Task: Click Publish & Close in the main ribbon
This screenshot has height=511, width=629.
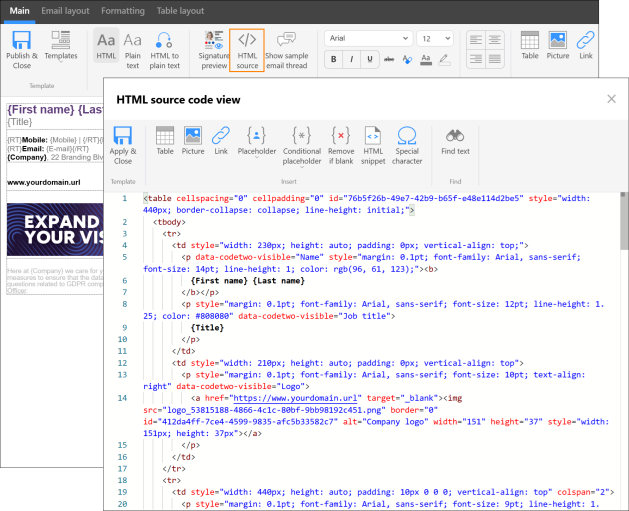Action: 22,50
